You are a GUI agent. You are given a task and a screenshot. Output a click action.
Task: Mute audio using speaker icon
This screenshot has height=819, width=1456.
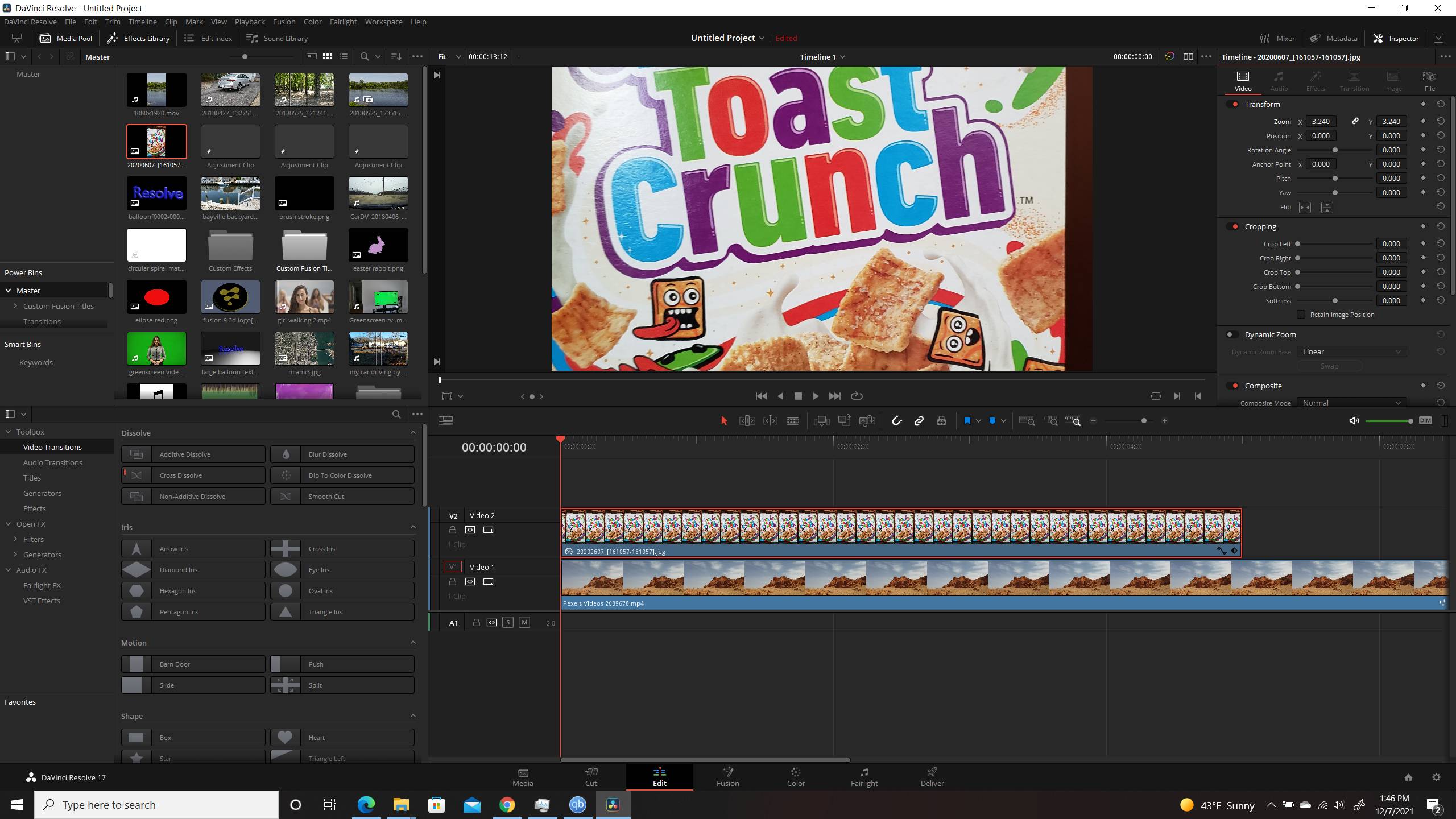(1354, 421)
